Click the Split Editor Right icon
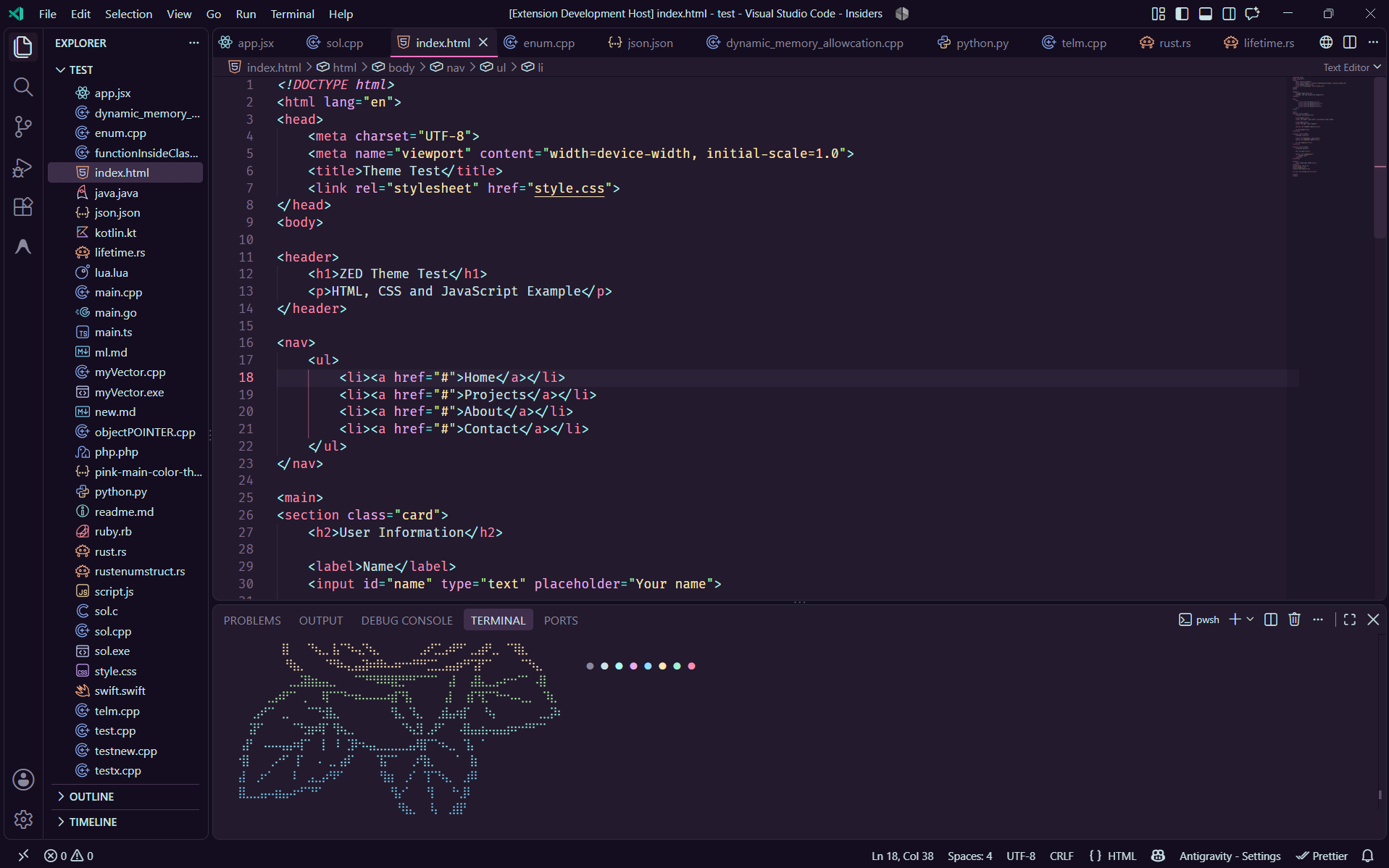Screen dimensions: 1389x868 click(x=1349, y=43)
